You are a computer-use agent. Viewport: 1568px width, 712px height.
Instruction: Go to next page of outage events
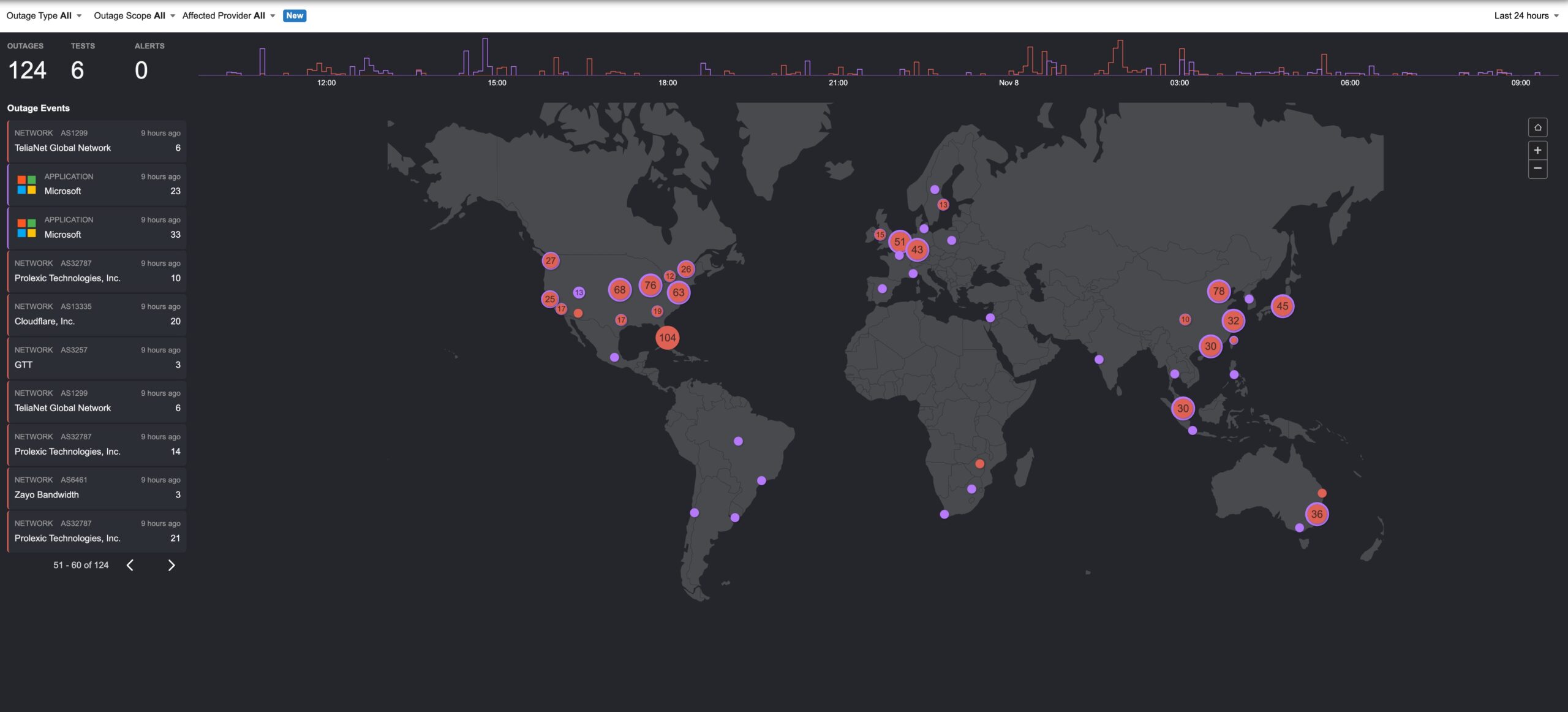pos(171,565)
